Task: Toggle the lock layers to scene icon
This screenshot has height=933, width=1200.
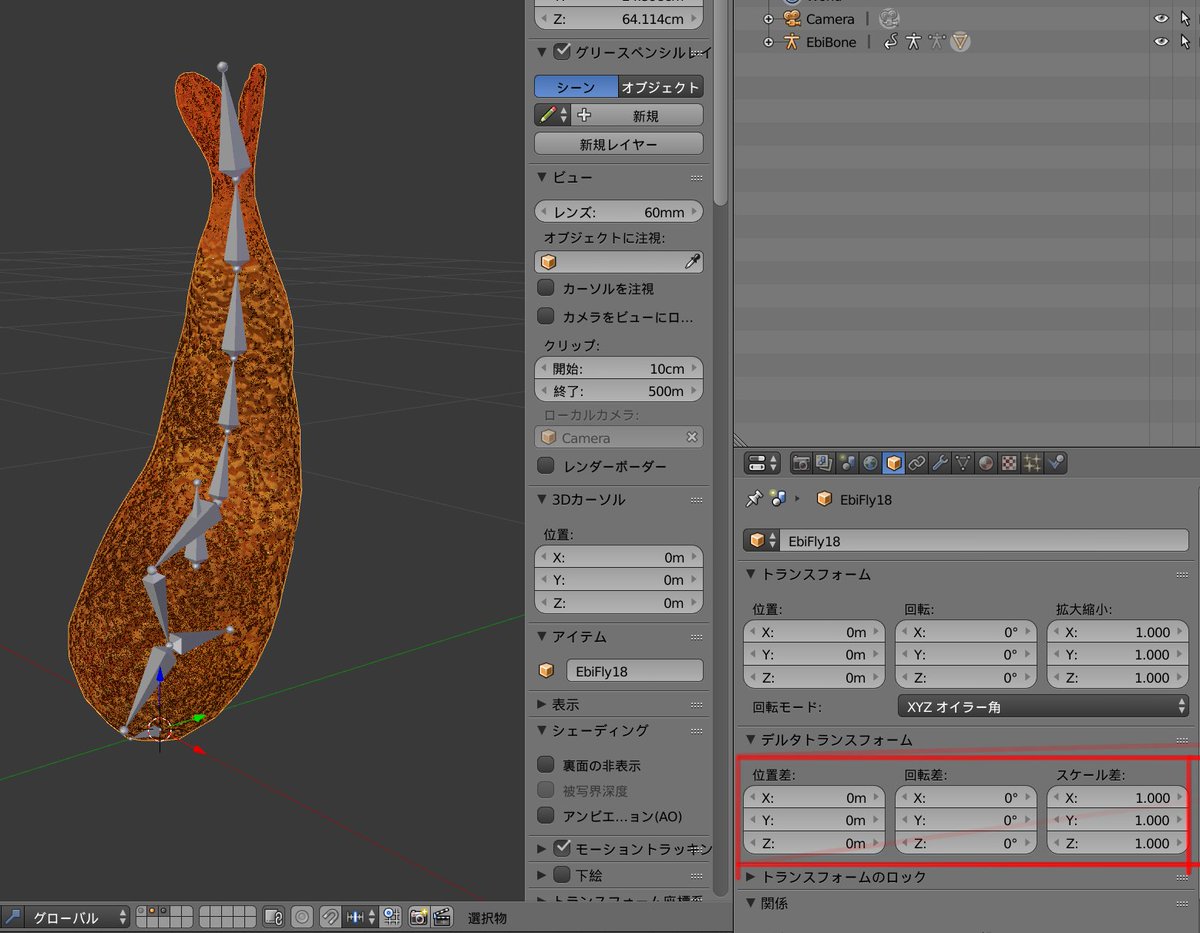Action: tap(274, 916)
